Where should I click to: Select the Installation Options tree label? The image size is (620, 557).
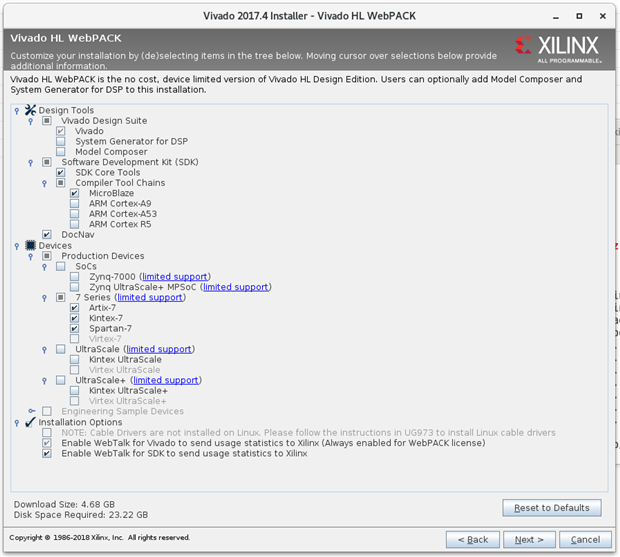(x=80, y=422)
